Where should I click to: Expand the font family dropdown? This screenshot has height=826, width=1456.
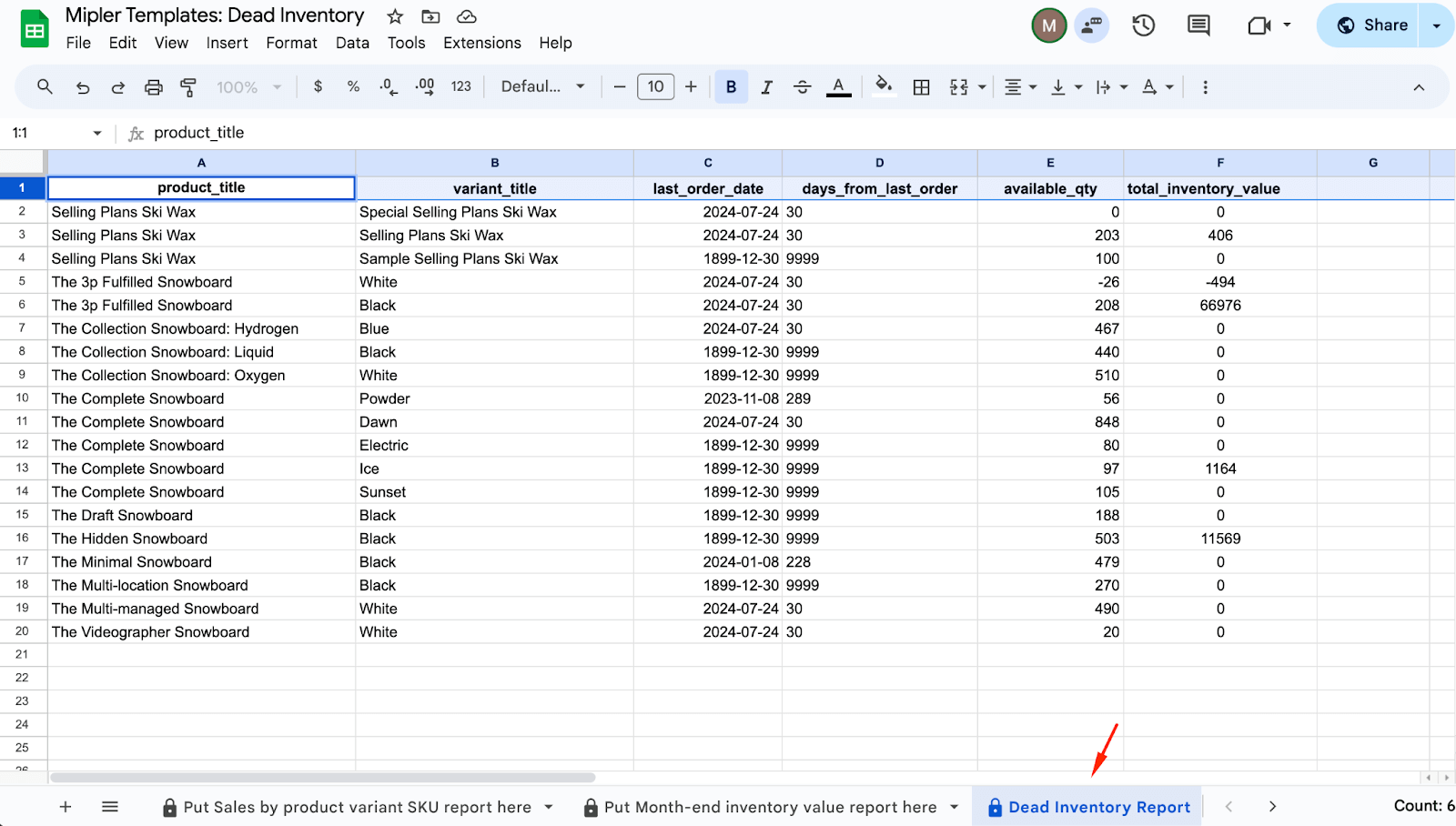point(542,87)
